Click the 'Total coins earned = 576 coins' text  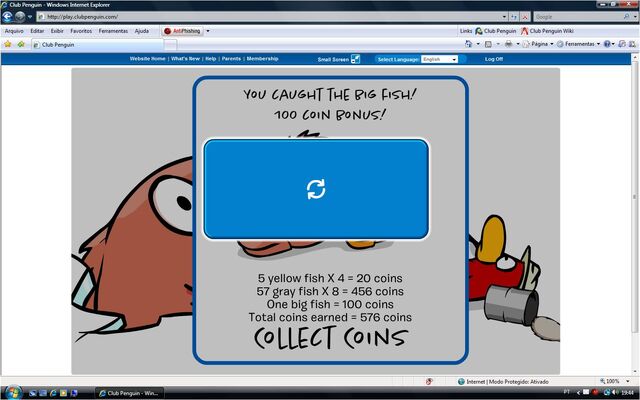[x=330, y=317]
